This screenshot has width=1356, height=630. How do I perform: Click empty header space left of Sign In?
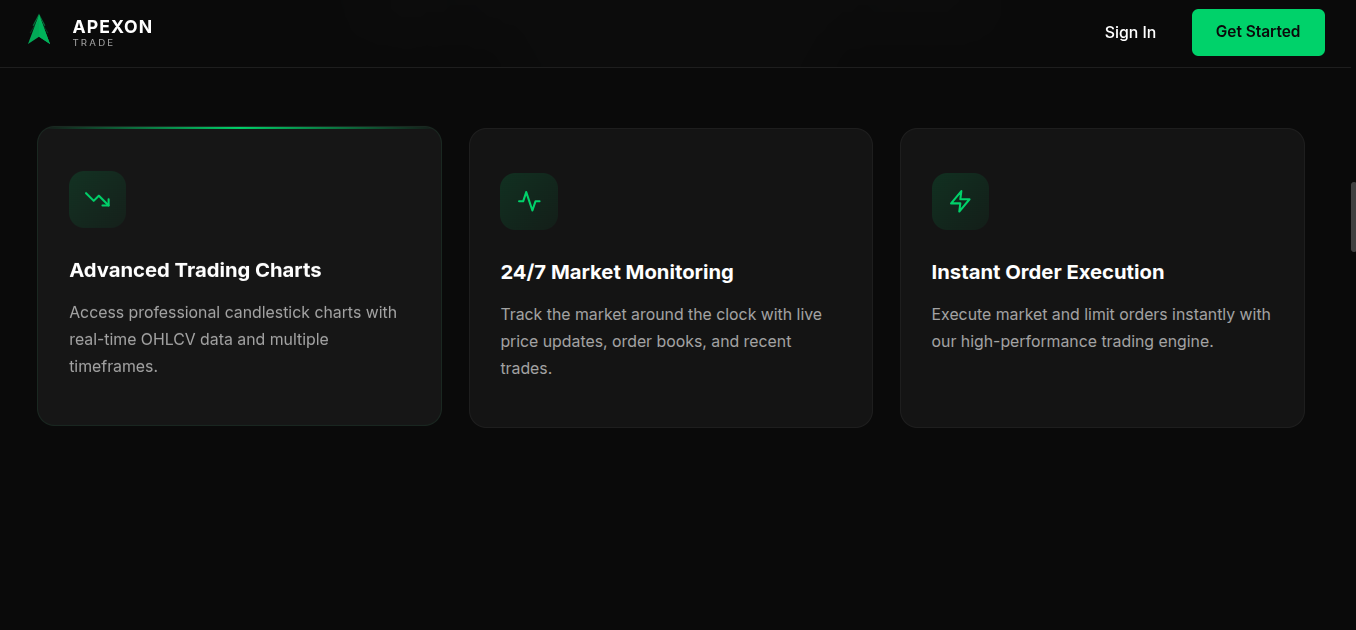click(620, 33)
